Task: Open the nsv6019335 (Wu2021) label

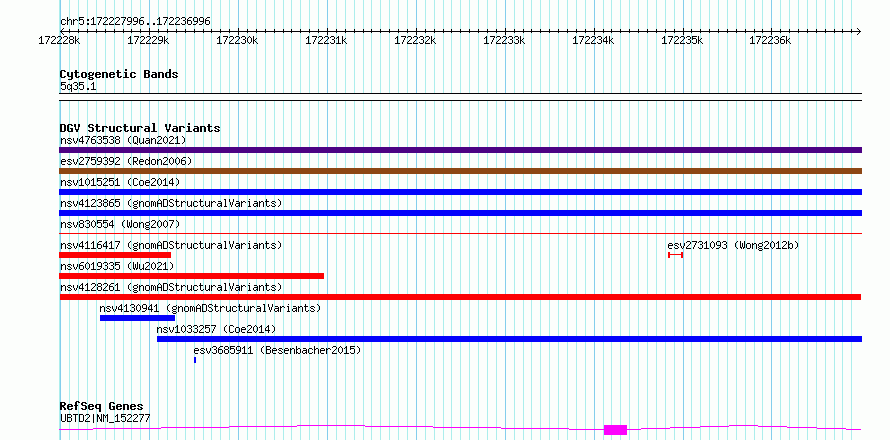Action: click(x=117, y=266)
